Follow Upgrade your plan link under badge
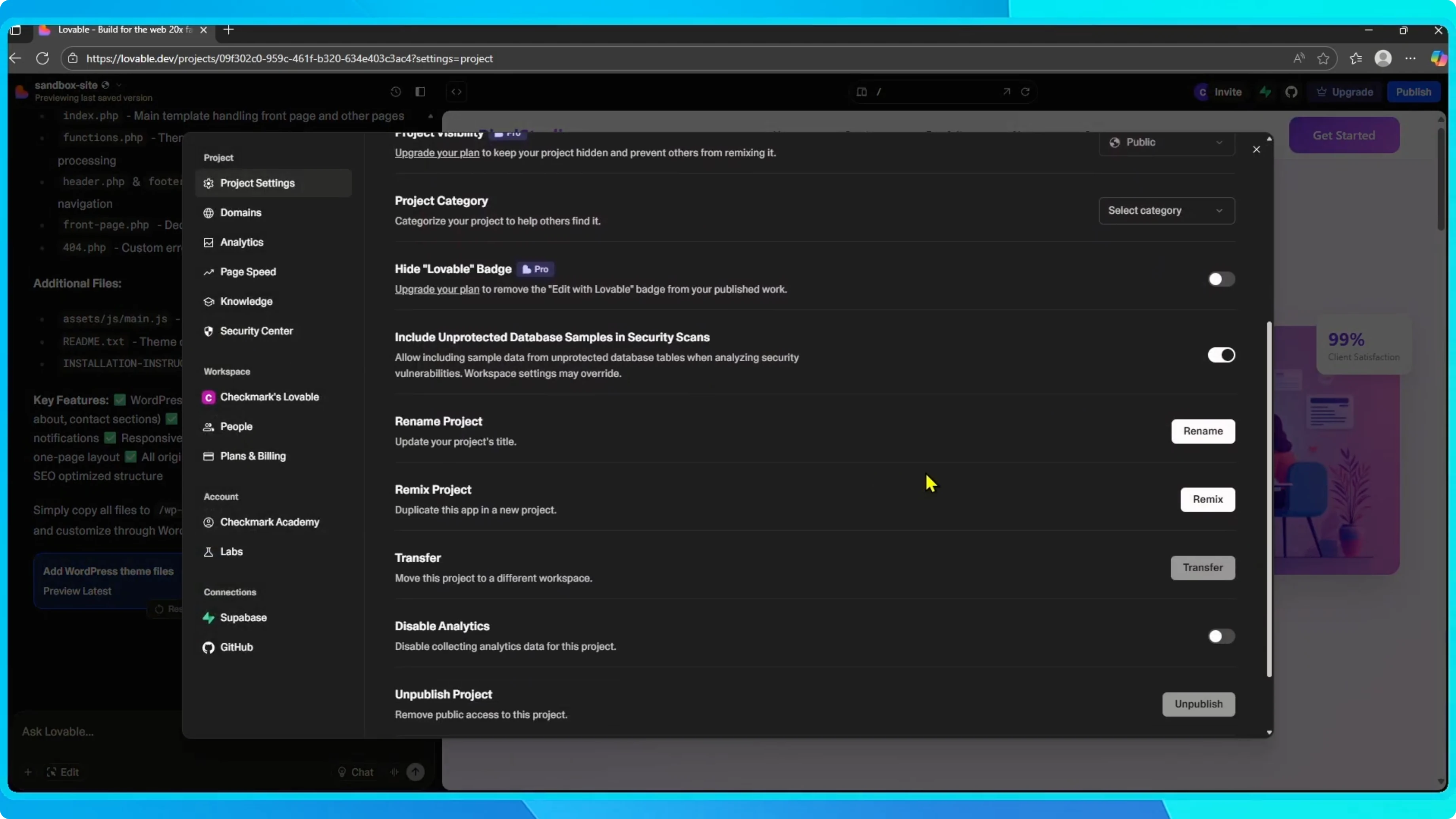This screenshot has height=819, width=1456. click(437, 289)
